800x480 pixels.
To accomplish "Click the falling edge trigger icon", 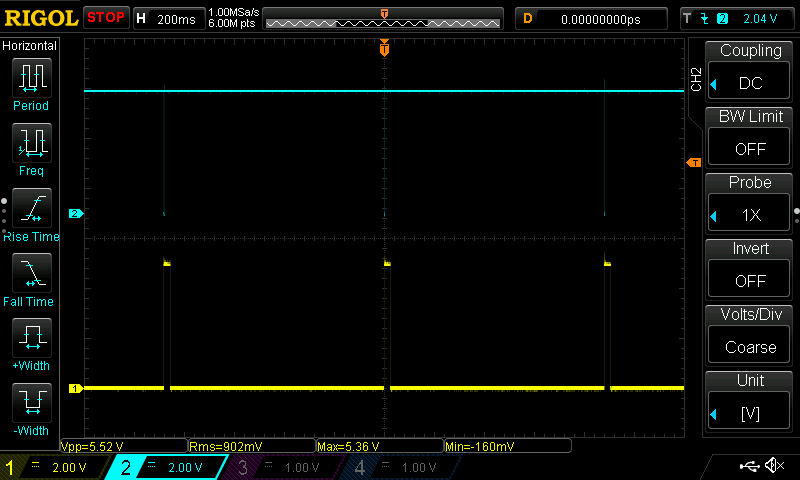I will click(705, 19).
